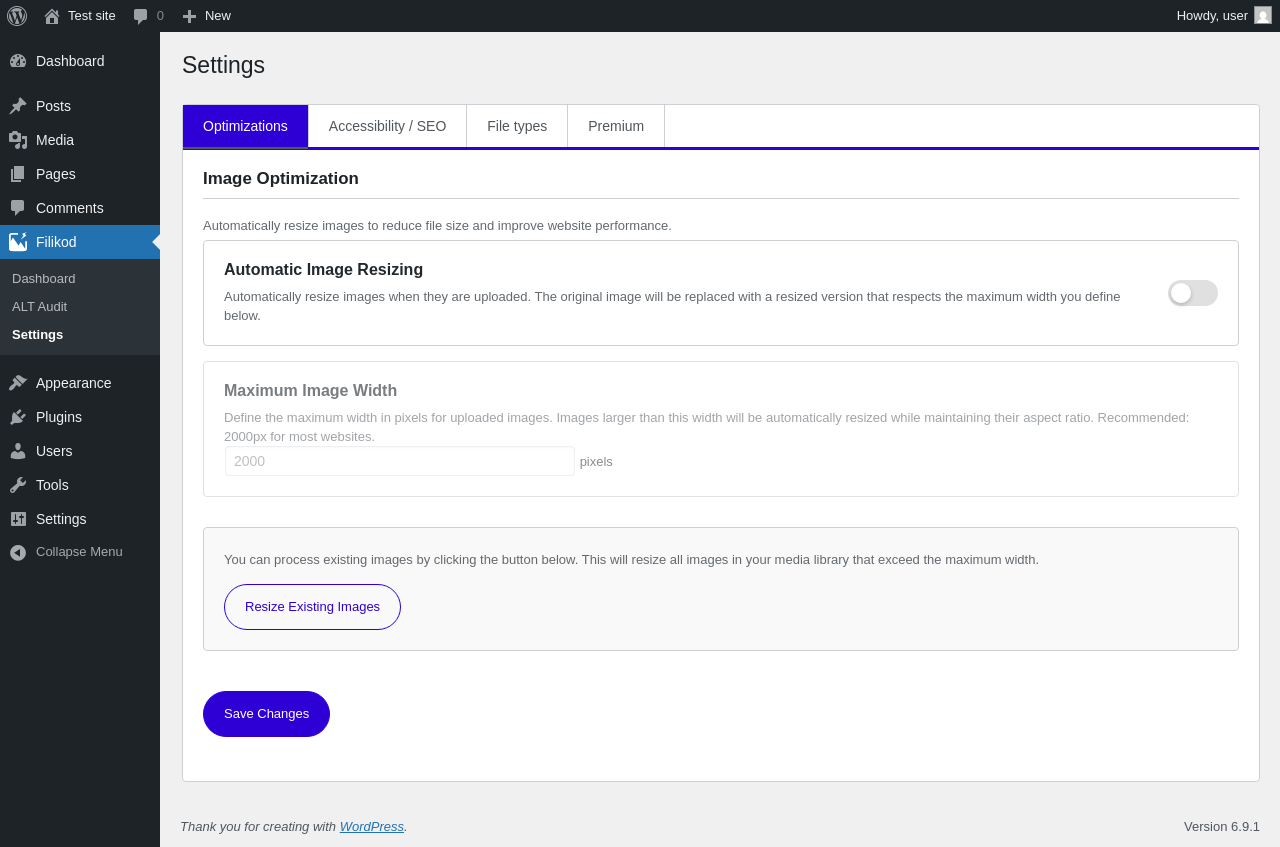Click the maximum image width input field
The width and height of the screenshot is (1280, 847).
coord(400,461)
